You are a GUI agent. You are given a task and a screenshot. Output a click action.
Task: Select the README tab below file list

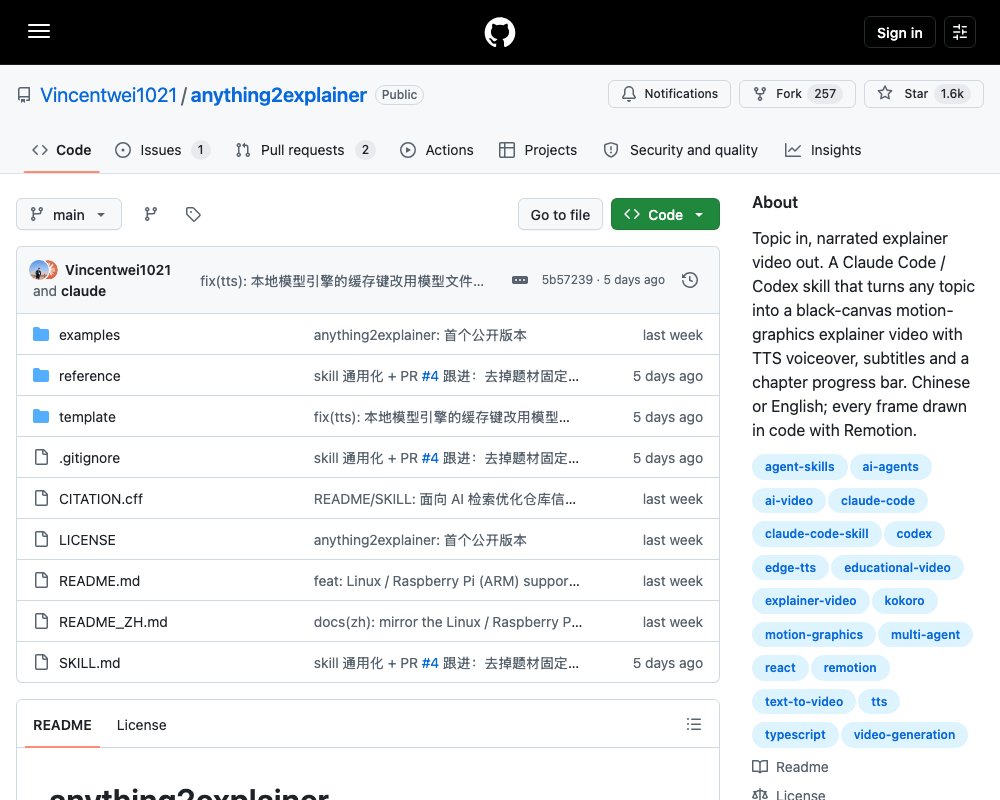(62, 725)
